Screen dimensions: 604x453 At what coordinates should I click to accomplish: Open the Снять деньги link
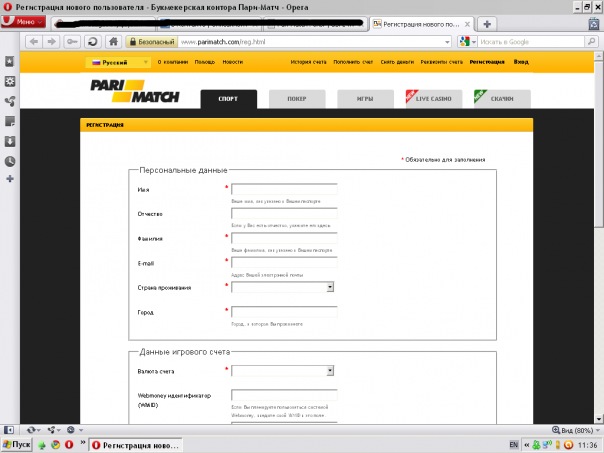(x=397, y=62)
